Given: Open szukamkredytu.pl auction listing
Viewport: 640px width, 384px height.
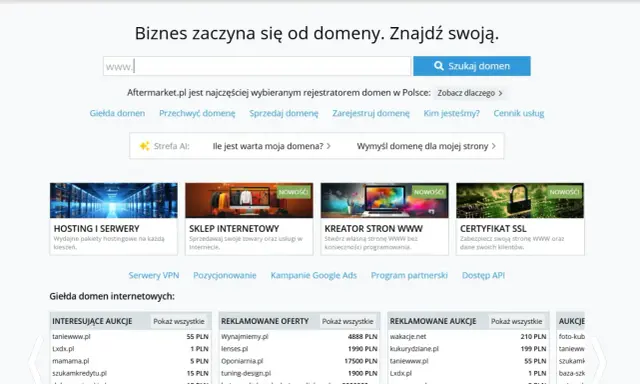Looking at the screenshot, I should pos(80,373).
